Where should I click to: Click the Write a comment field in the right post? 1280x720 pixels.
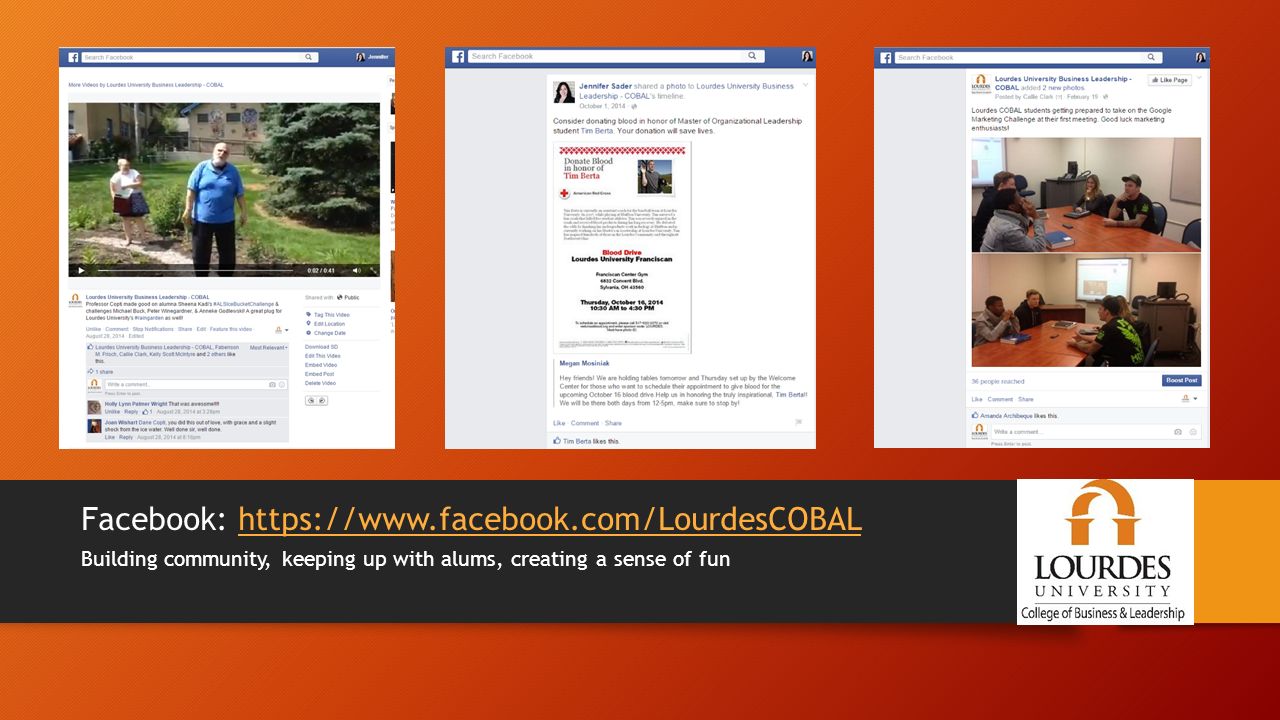[1095, 431]
